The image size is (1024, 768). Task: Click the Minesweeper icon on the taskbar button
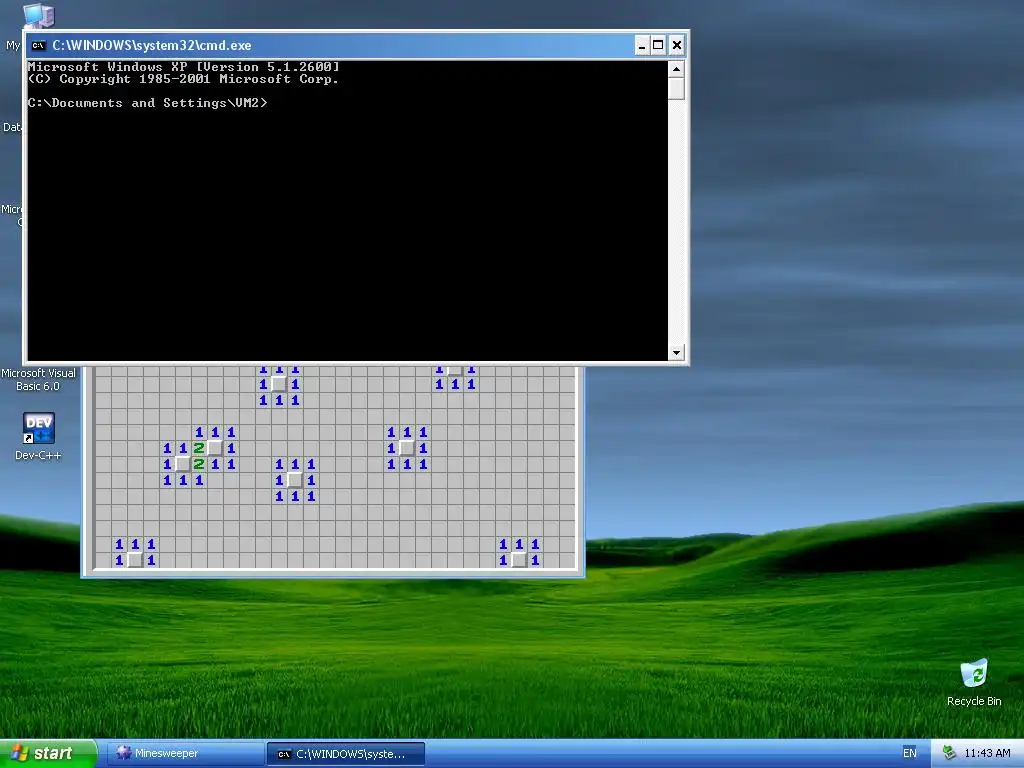(x=123, y=752)
